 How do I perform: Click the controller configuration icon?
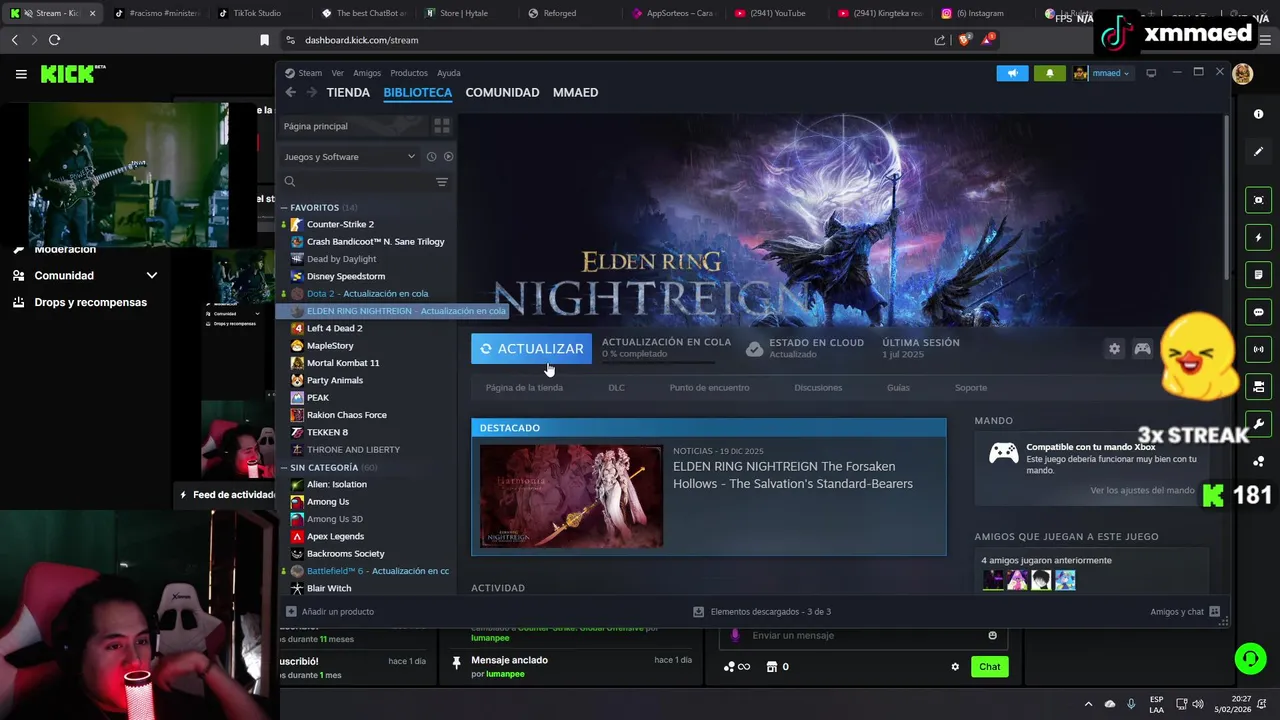[1142, 349]
